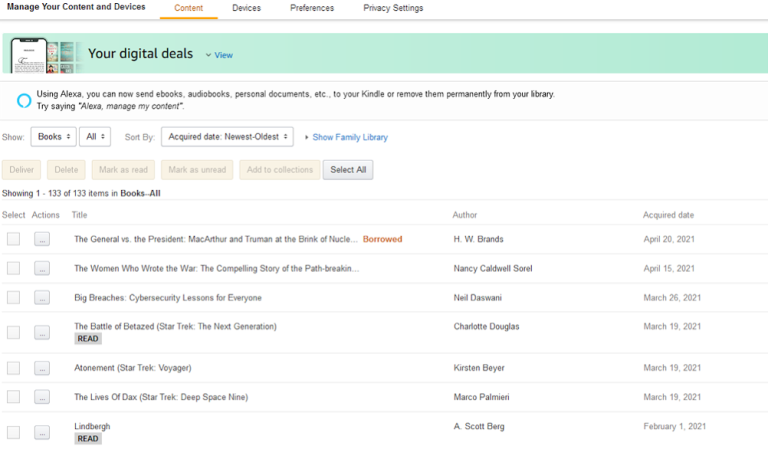This screenshot has width=768, height=449.
Task: Click actions button for Atonement Star Trek Voyager
Action: 42,368
